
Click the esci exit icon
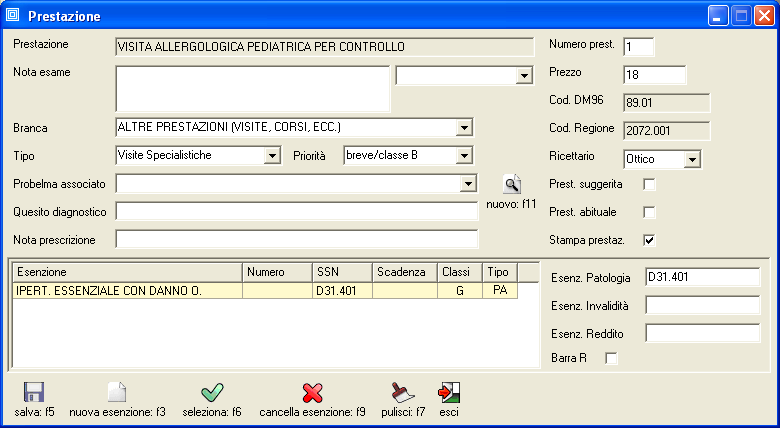(449, 392)
